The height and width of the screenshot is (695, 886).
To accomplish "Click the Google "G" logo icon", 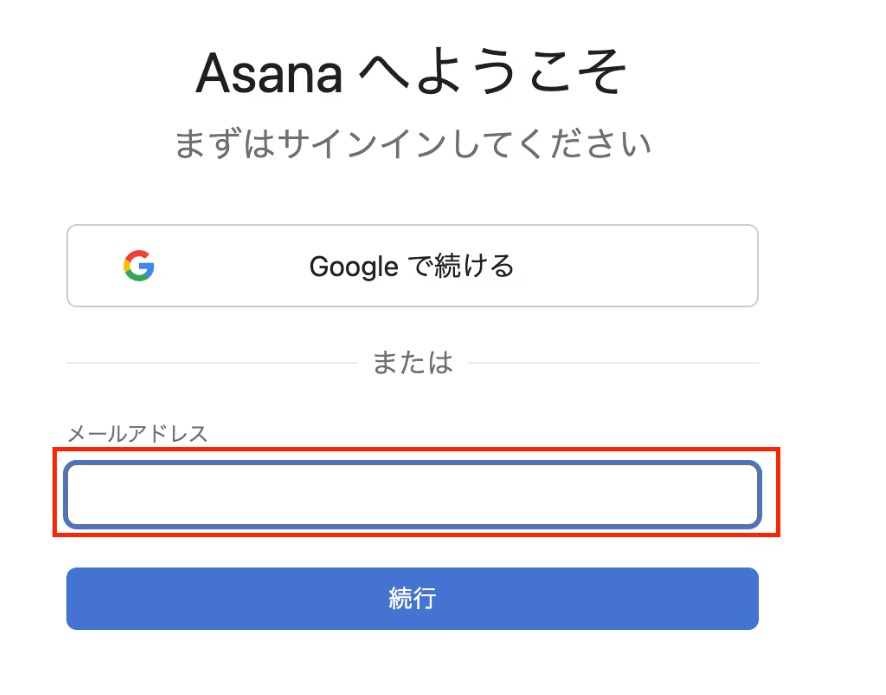I will click(x=139, y=266).
